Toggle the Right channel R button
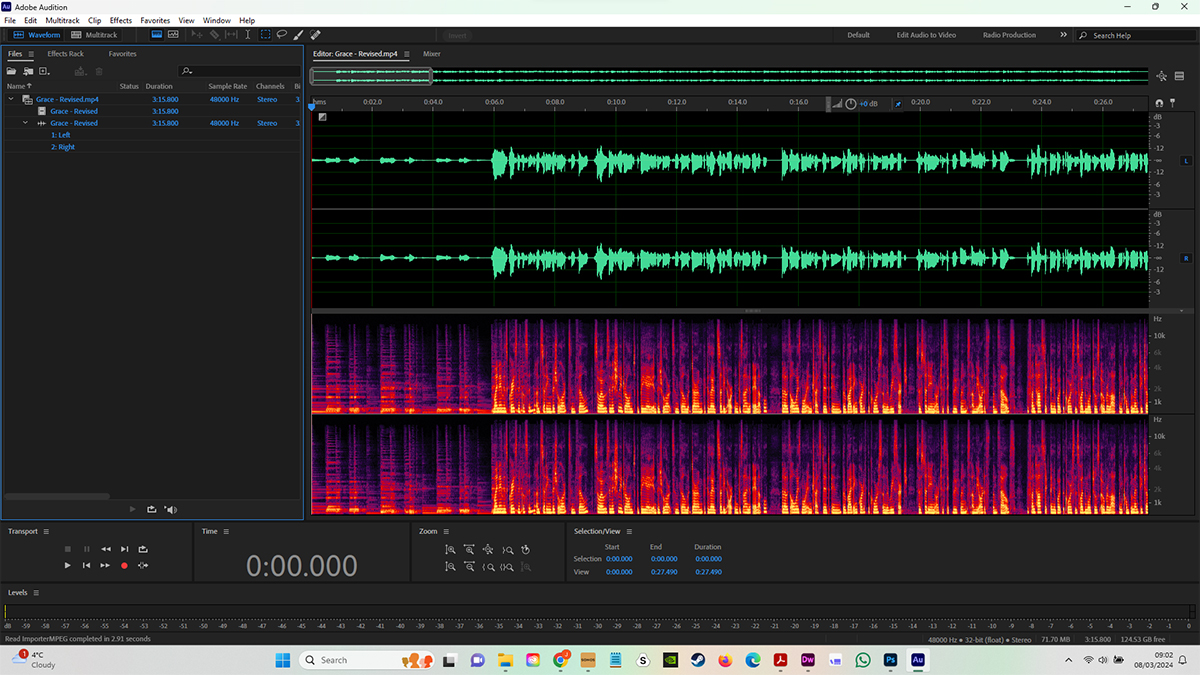The height and width of the screenshot is (675, 1200). (x=1187, y=258)
